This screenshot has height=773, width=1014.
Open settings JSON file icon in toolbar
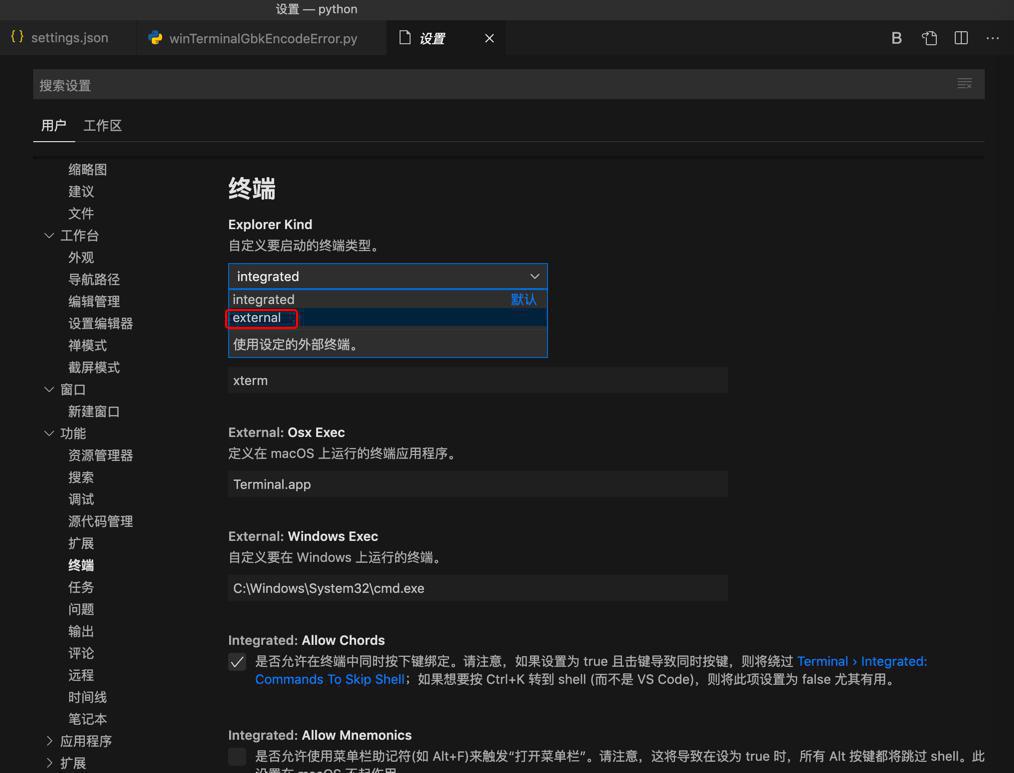coord(929,38)
